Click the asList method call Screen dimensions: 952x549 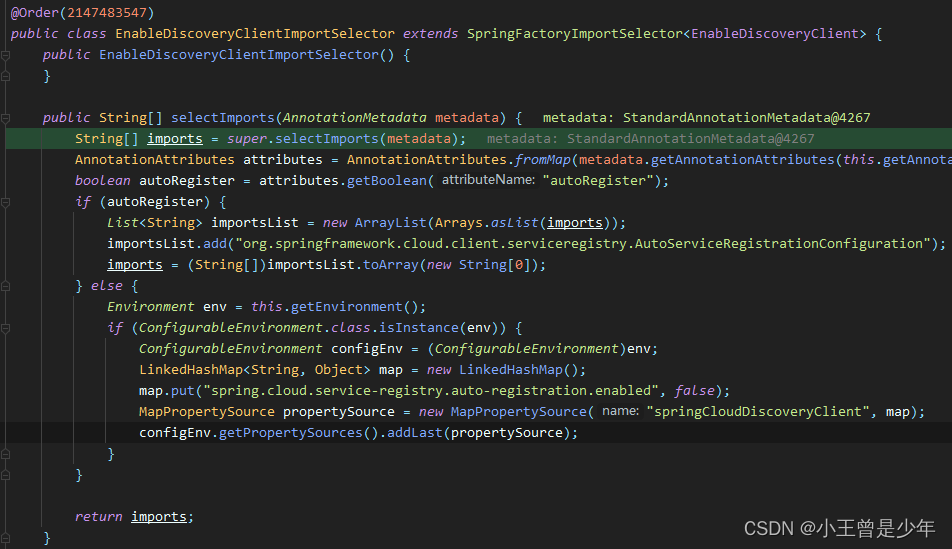pyautogui.click(x=515, y=222)
